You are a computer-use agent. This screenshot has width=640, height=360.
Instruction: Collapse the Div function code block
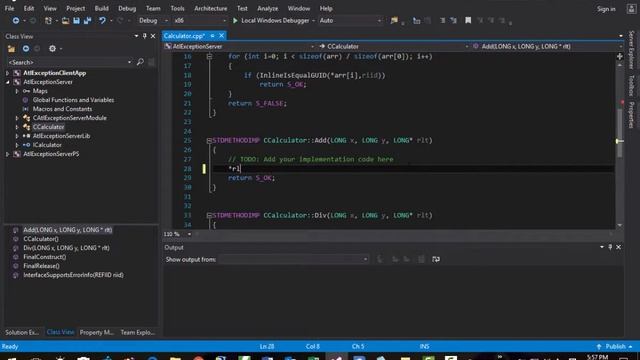pyautogui.click(x=209, y=216)
